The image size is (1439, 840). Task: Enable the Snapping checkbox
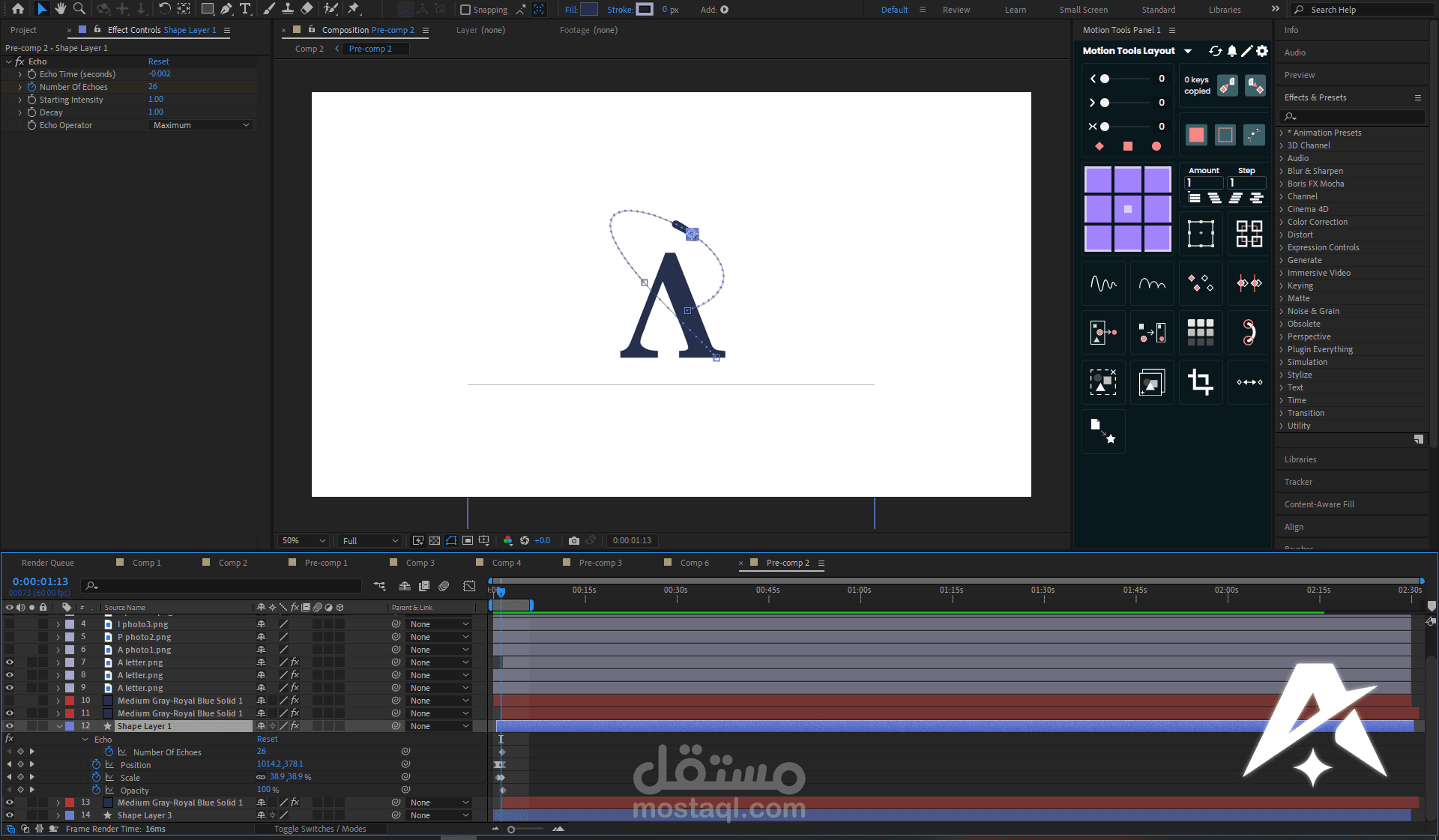(x=465, y=10)
